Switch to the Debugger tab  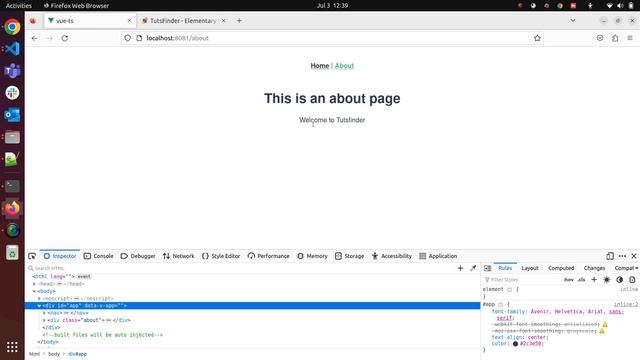click(138, 256)
